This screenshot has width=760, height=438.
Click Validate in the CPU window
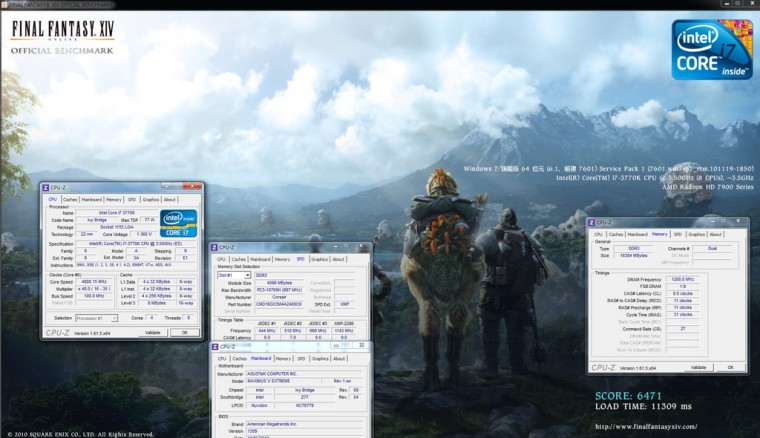click(x=153, y=333)
